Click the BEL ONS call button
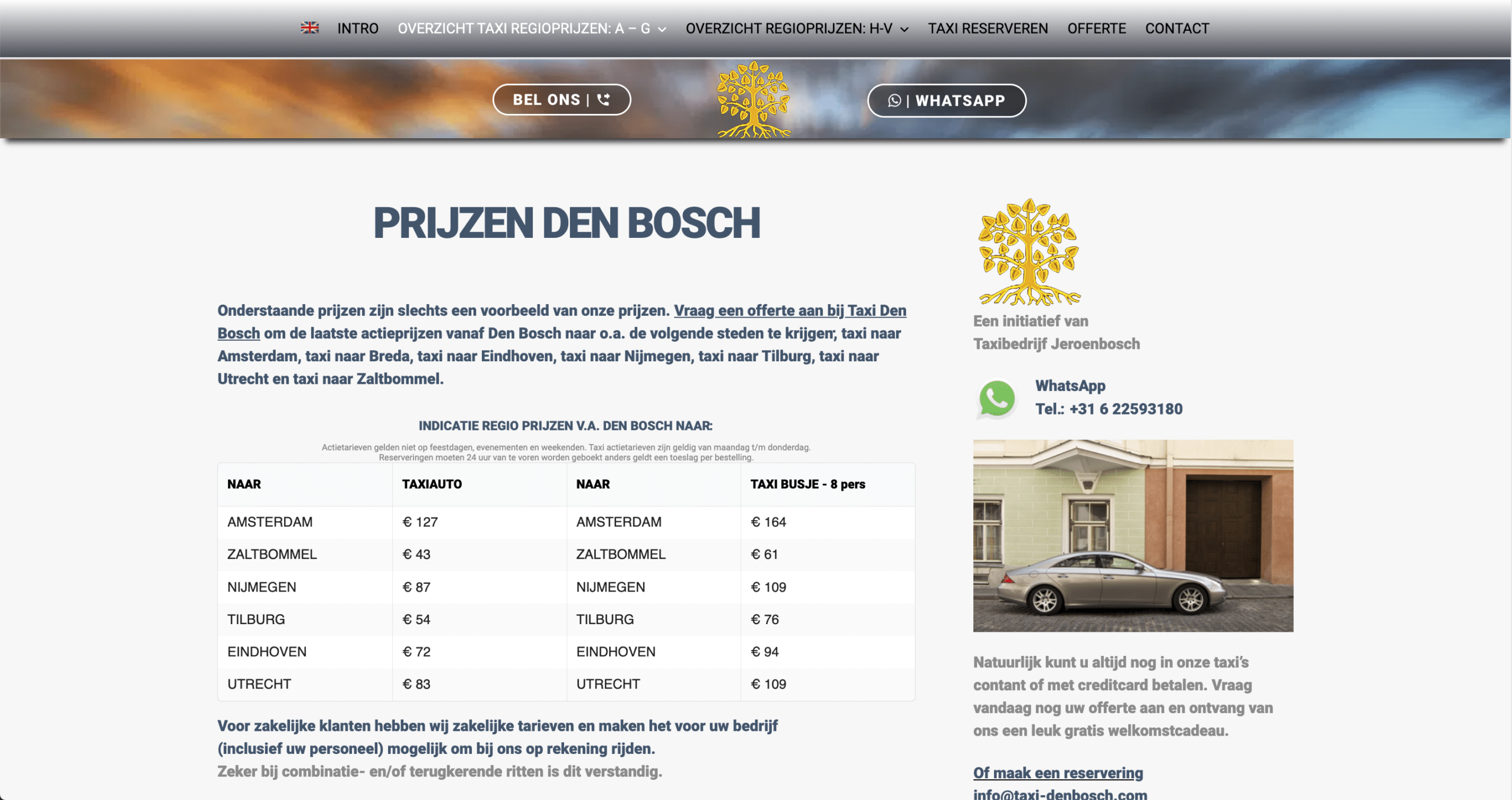This screenshot has width=1512, height=800. pyautogui.click(x=562, y=99)
